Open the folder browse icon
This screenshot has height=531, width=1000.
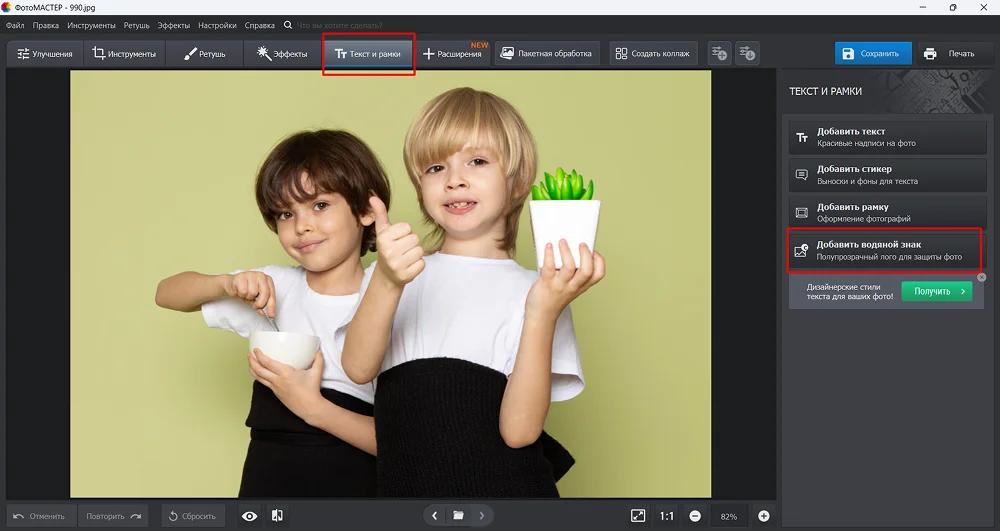pos(458,515)
